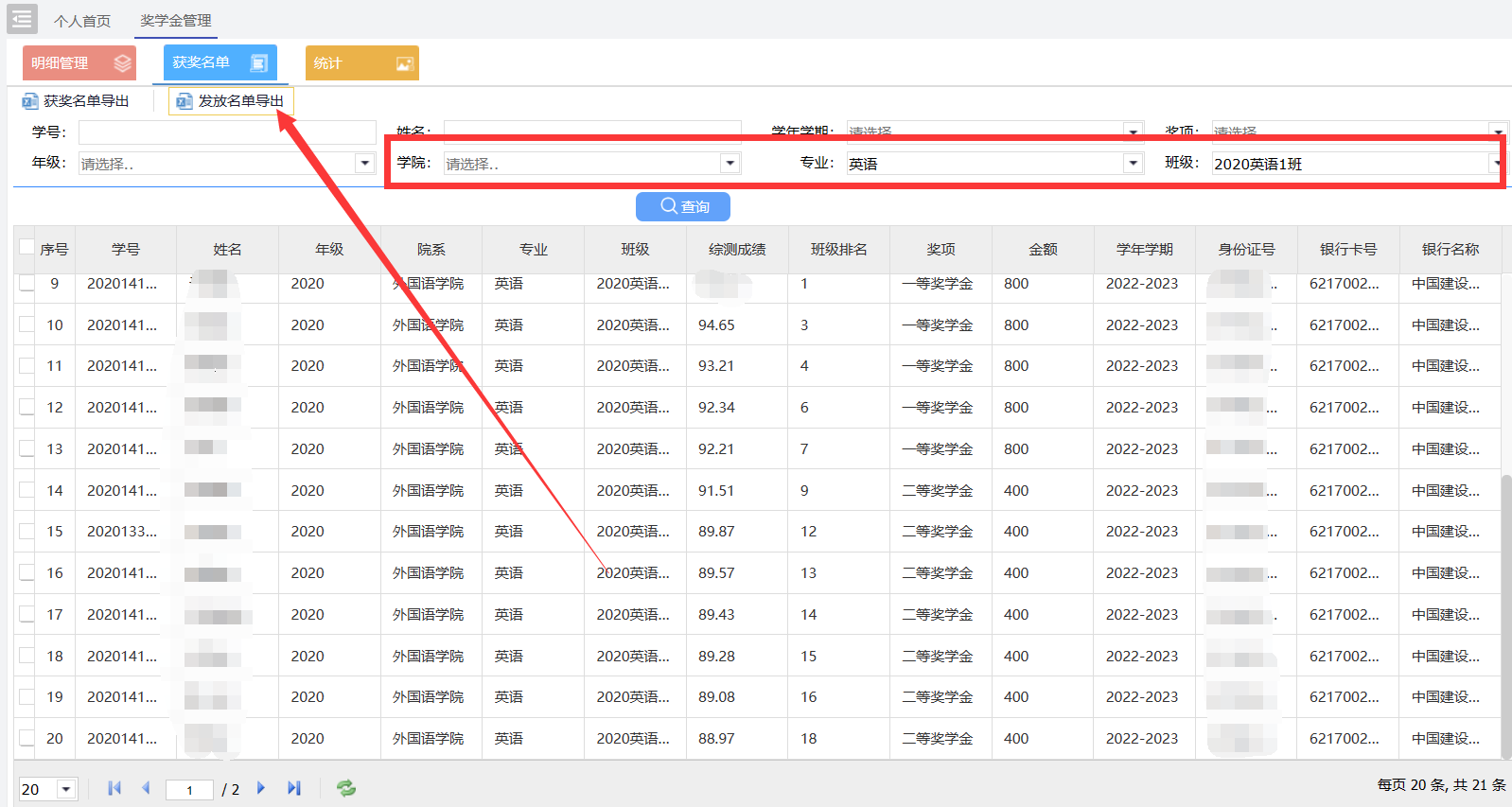1512x807 pixels.
Task: Click the 查询 search button
Action: click(x=682, y=206)
